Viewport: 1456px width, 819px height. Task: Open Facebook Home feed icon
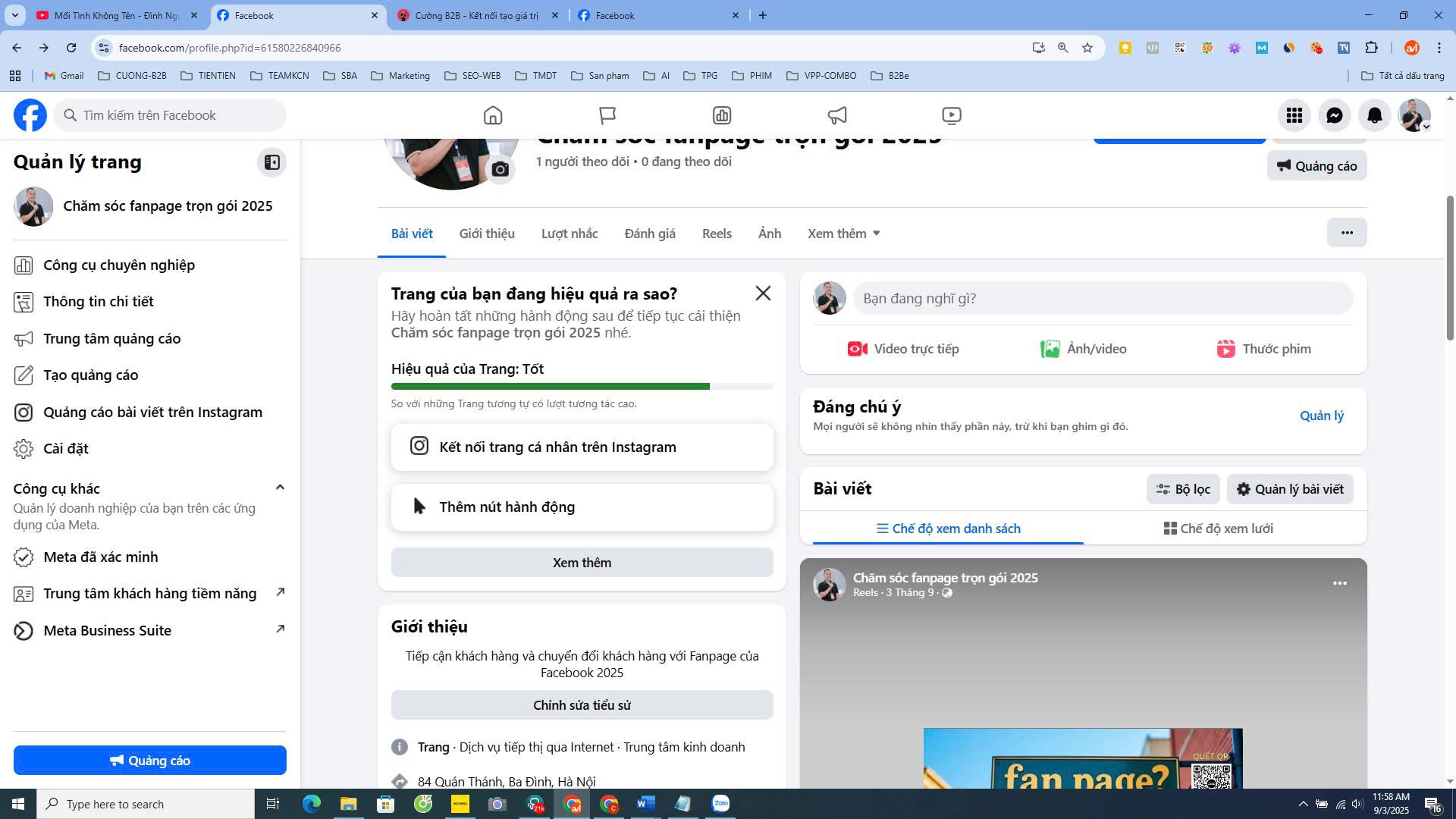click(493, 115)
